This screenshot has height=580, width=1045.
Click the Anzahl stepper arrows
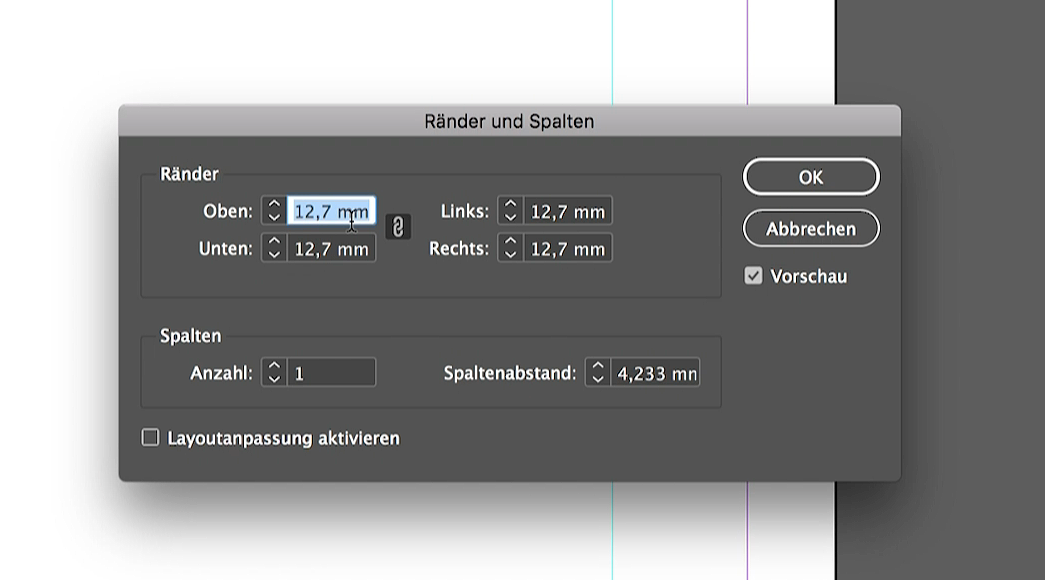[x=274, y=373]
